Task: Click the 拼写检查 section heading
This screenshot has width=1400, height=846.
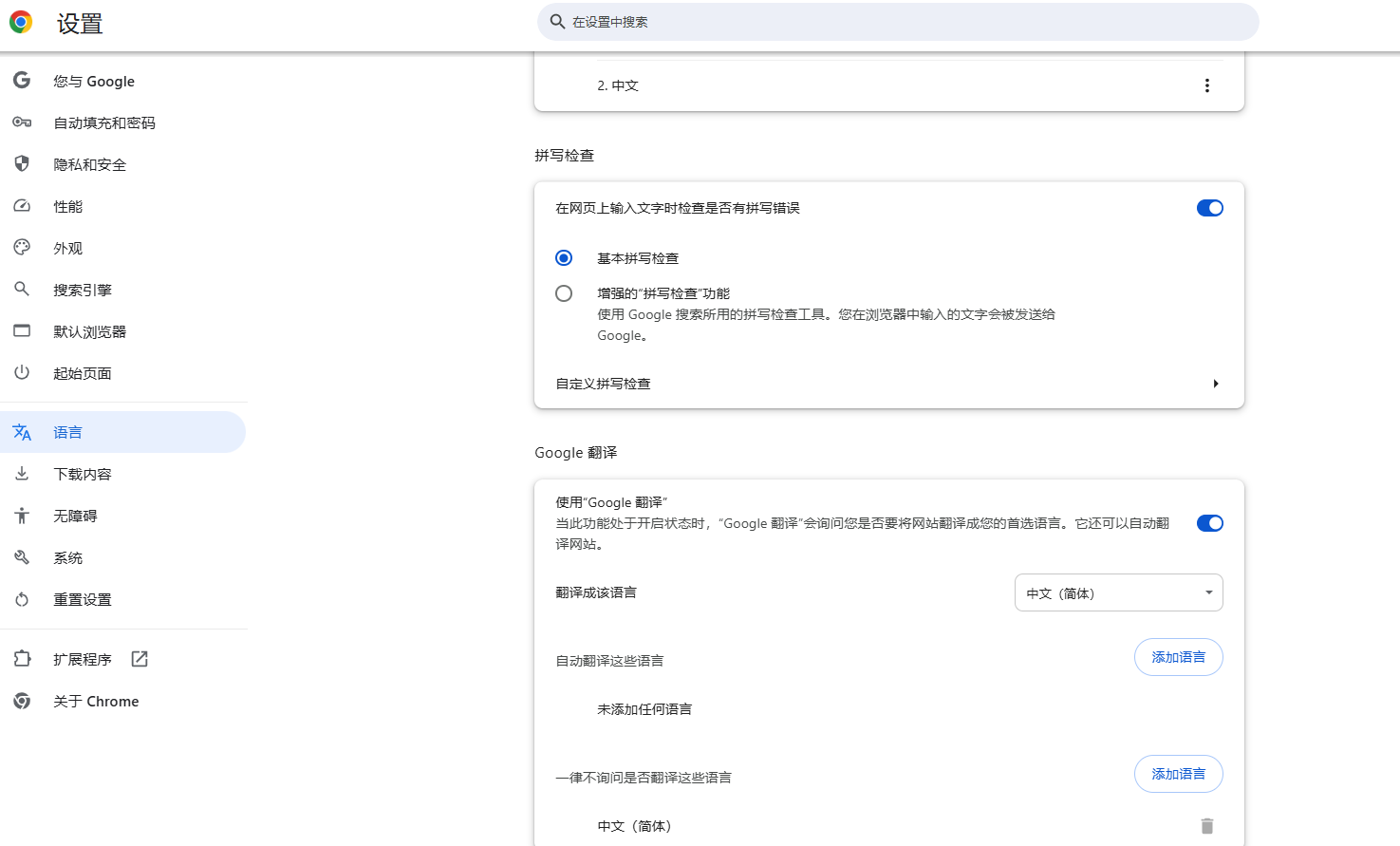Action: (x=564, y=156)
